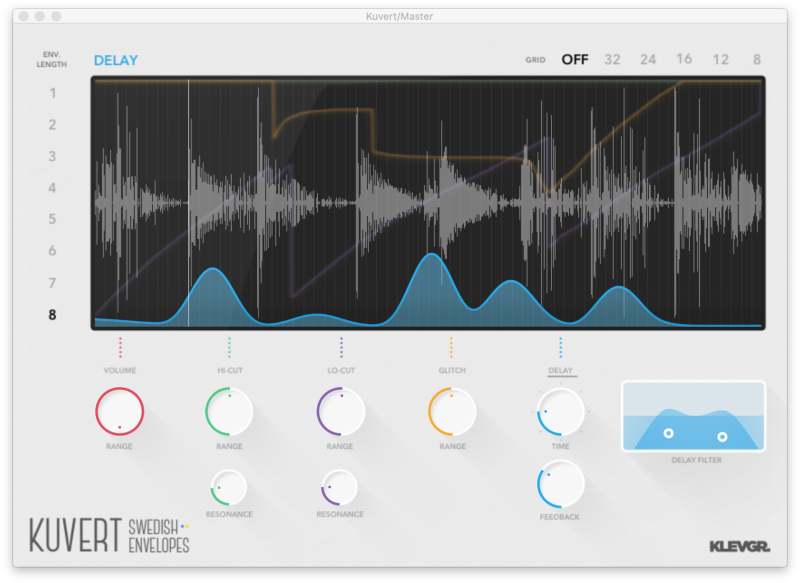Set grid division to 24
Viewport: 800px width, 583px height.
click(x=648, y=60)
